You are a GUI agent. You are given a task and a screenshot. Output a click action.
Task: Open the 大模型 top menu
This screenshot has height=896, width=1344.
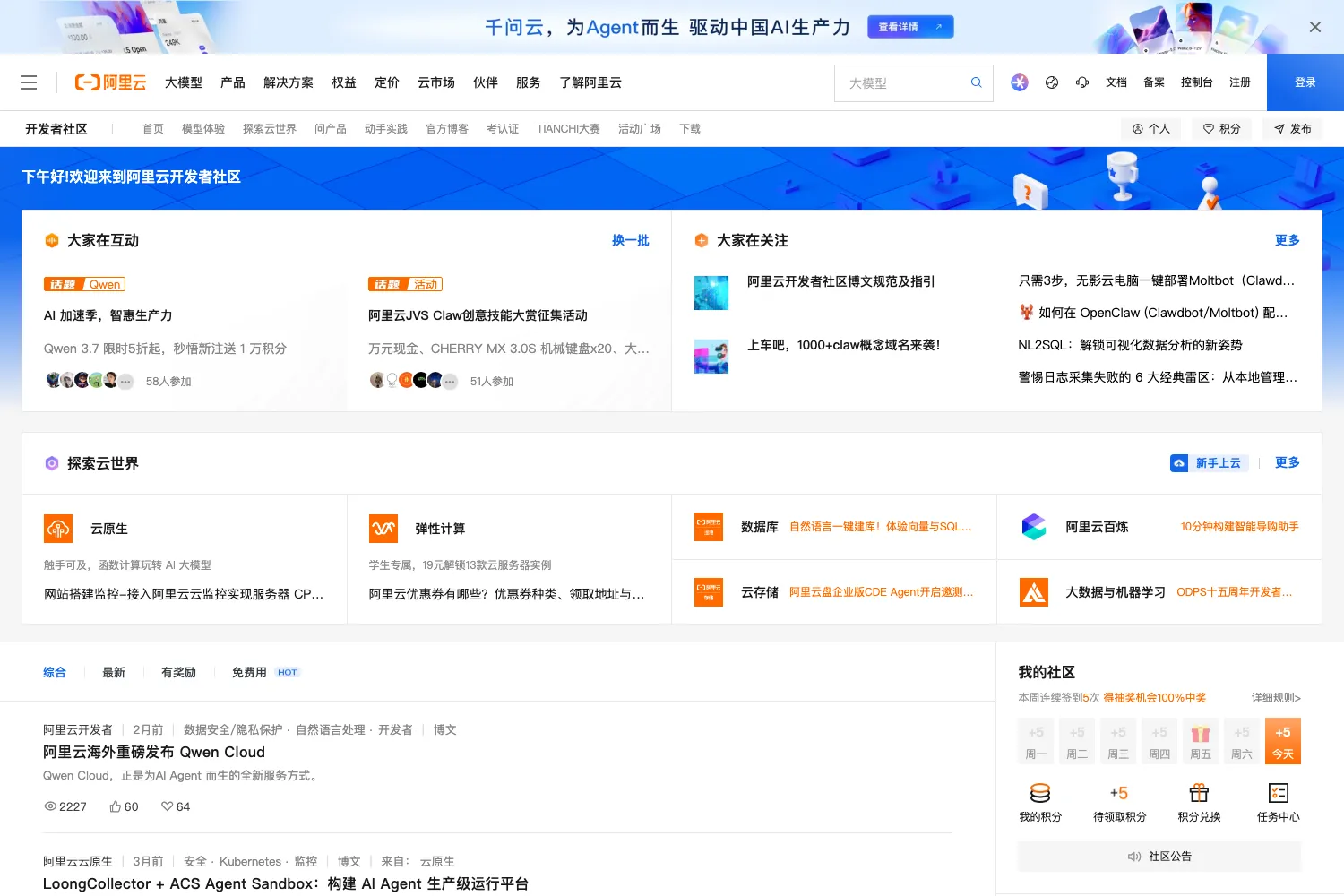click(184, 82)
